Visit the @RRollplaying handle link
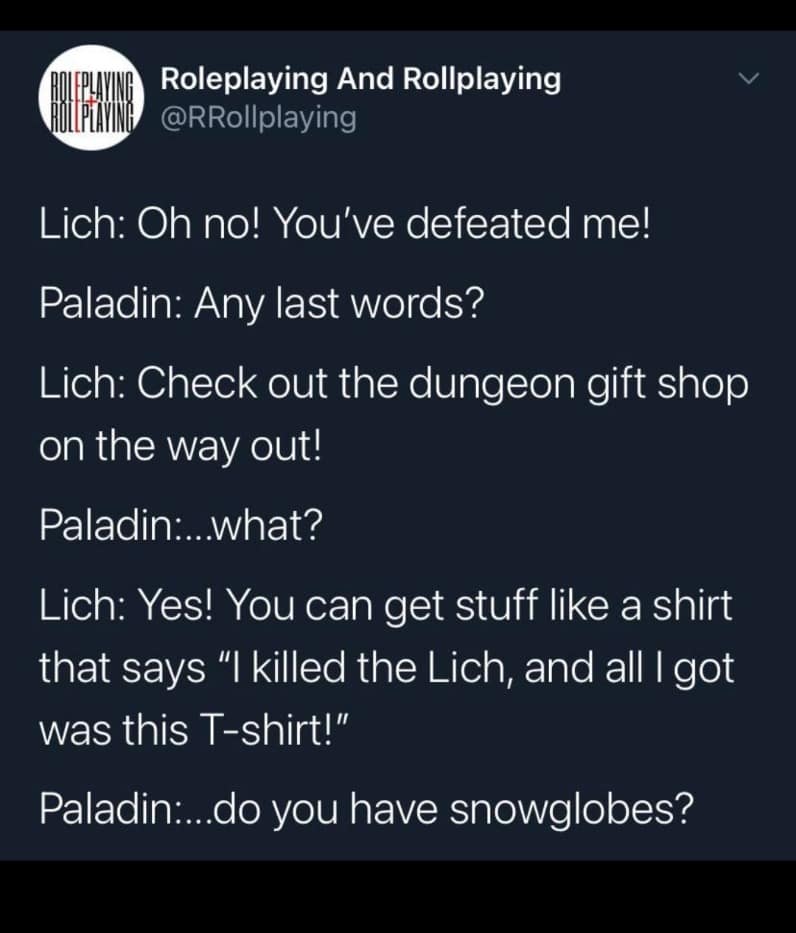Viewport: 796px width, 933px height. pyautogui.click(x=259, y=117)
